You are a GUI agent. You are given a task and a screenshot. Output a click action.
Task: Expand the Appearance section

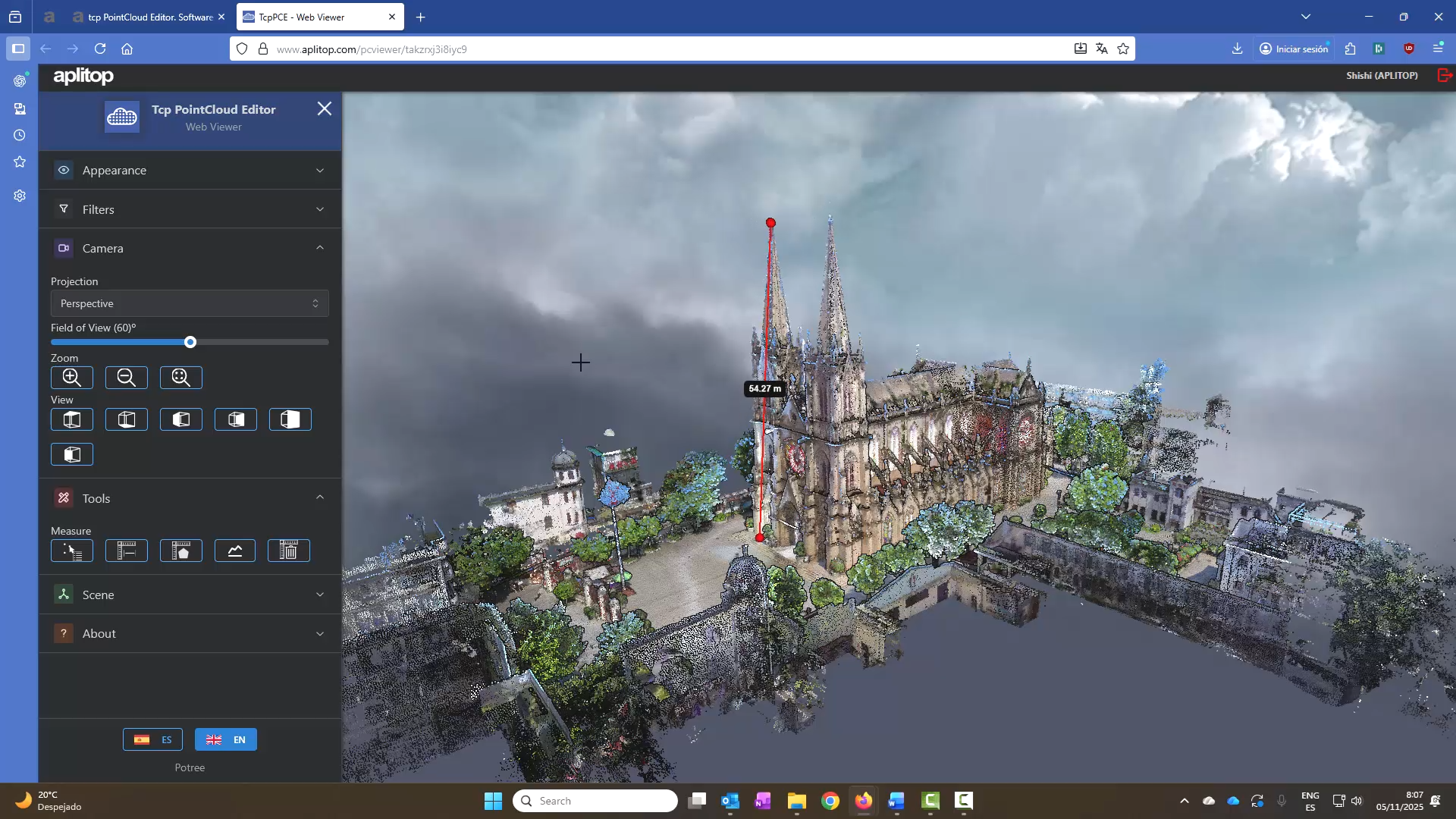point(190,170)
